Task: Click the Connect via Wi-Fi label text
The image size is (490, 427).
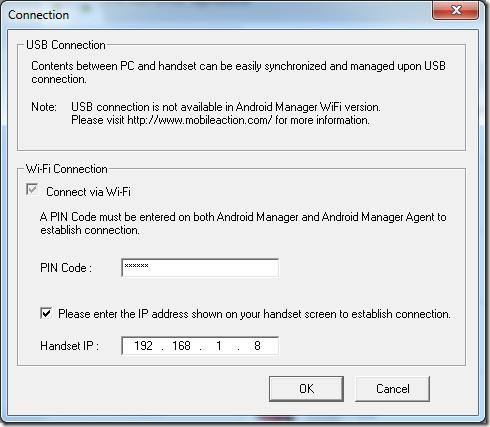Action: click(x=88, y=192)
